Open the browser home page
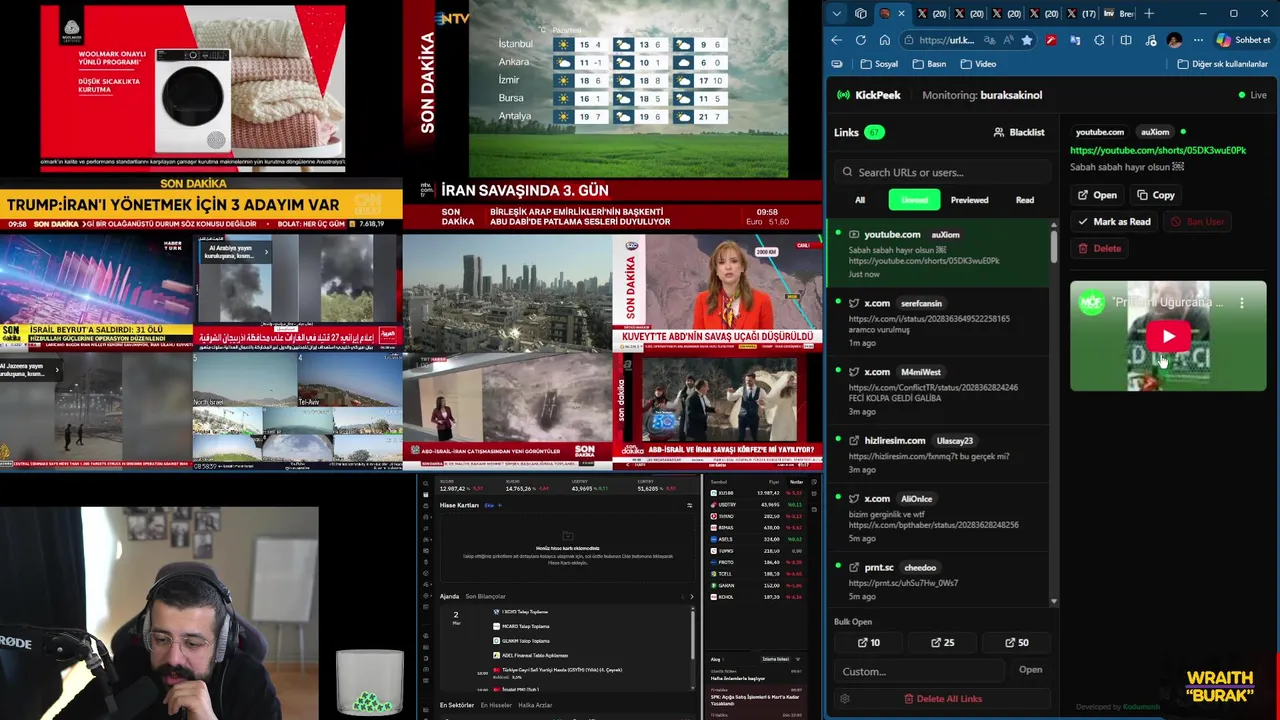Screen dimensions: 1280x720 (x=884, y=40)
